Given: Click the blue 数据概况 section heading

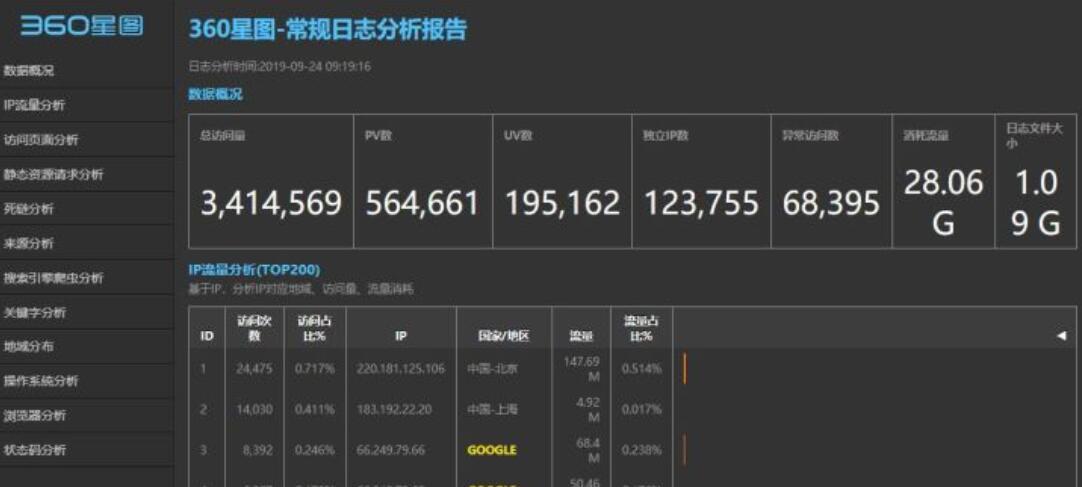Looking at the screenshot, I should point(215,95).
